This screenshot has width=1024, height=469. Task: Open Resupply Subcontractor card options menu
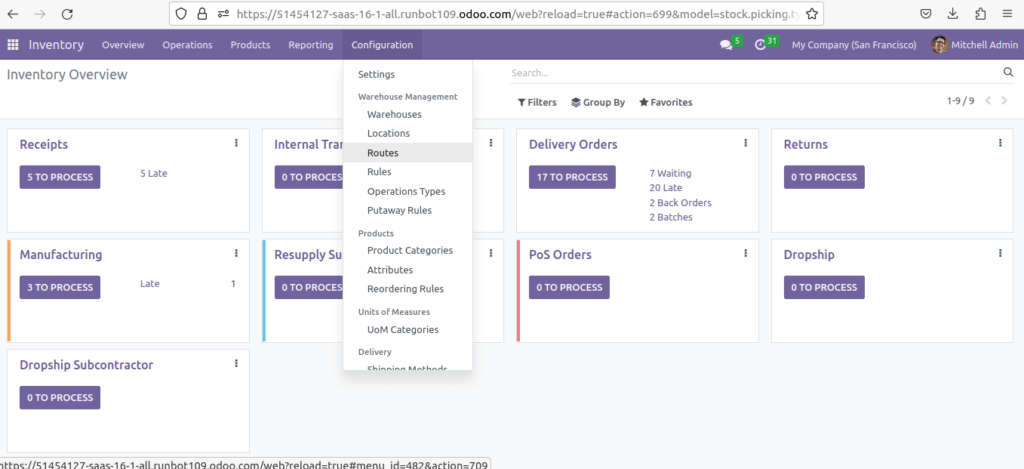tap(491, 253)
